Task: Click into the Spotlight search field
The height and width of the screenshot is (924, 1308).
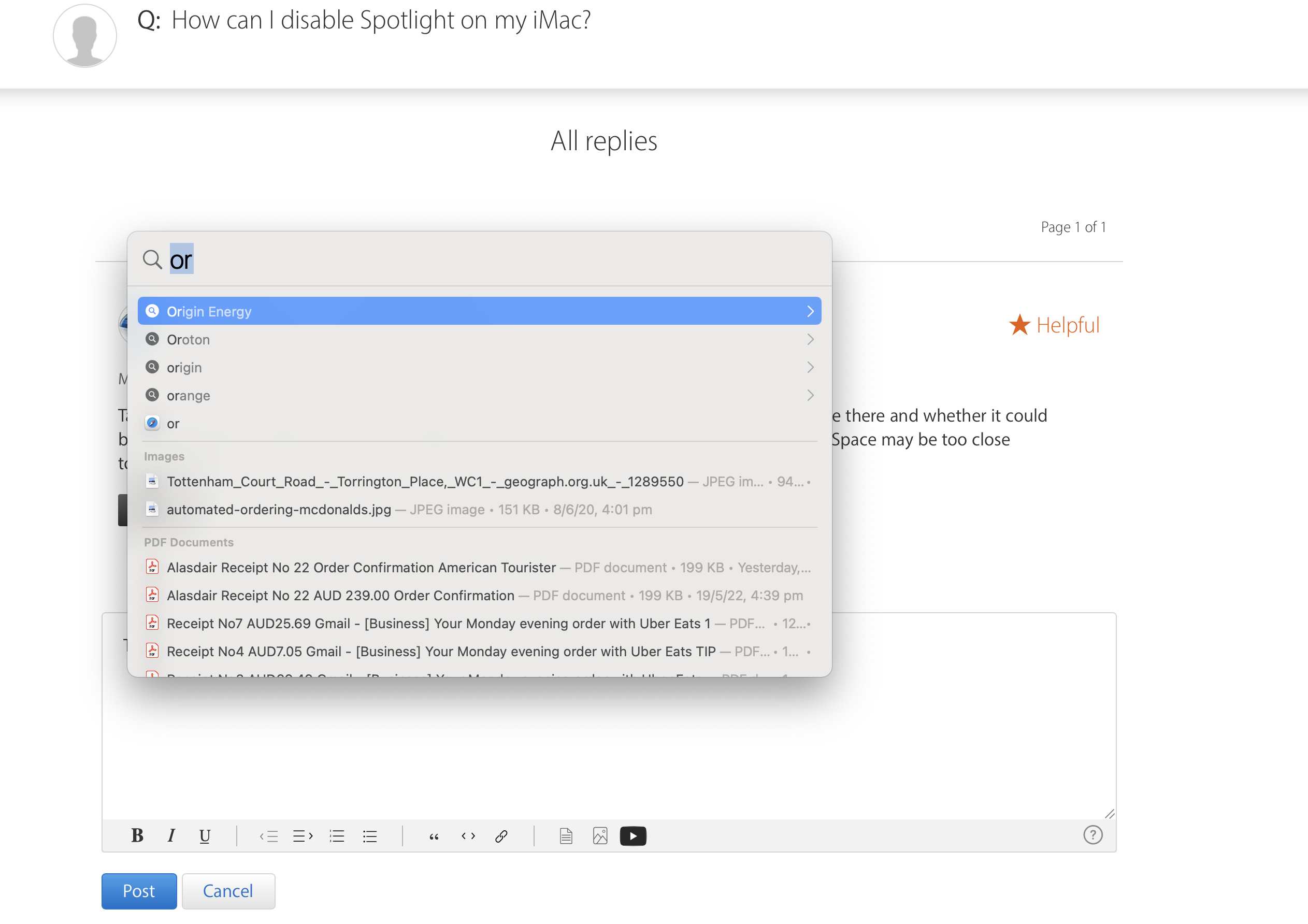Action: (456, 260)
